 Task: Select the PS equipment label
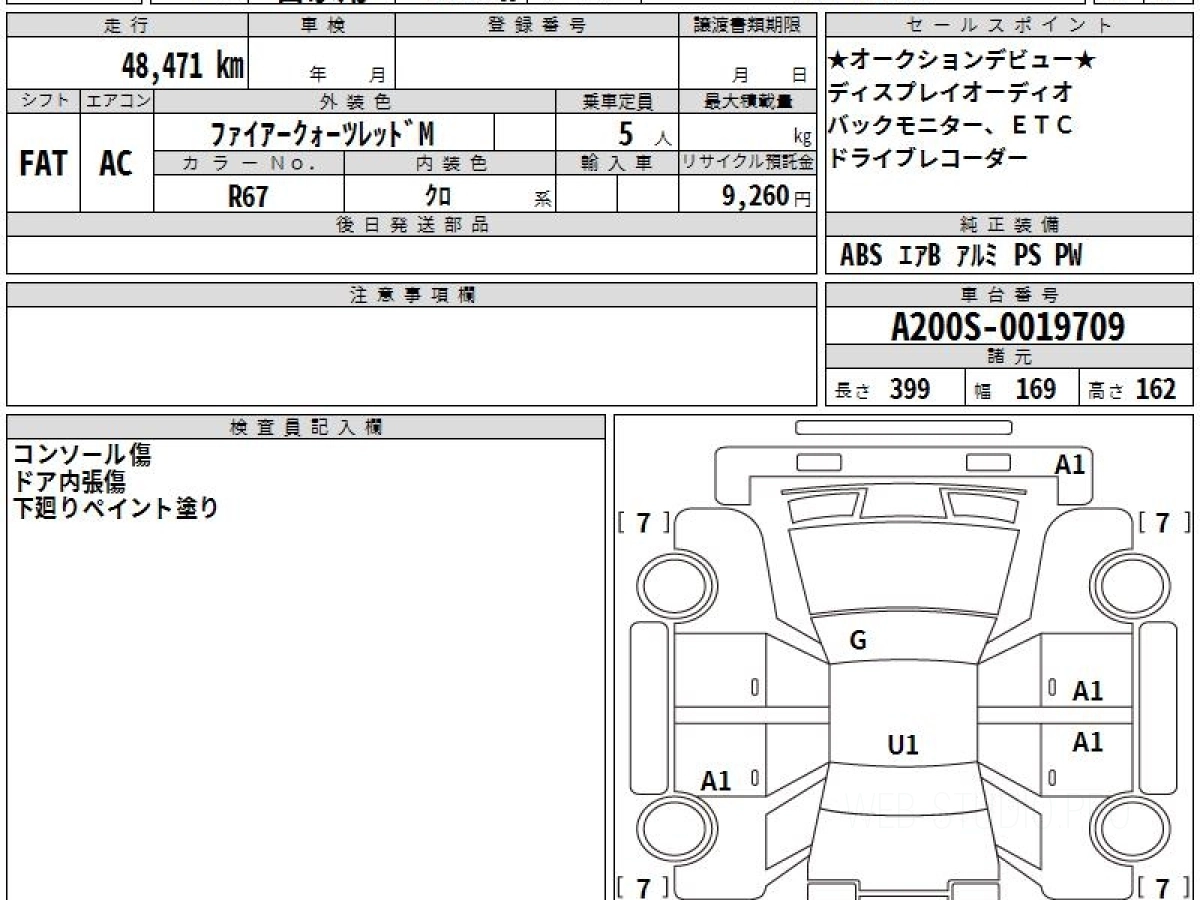(x=1027, y=256)
